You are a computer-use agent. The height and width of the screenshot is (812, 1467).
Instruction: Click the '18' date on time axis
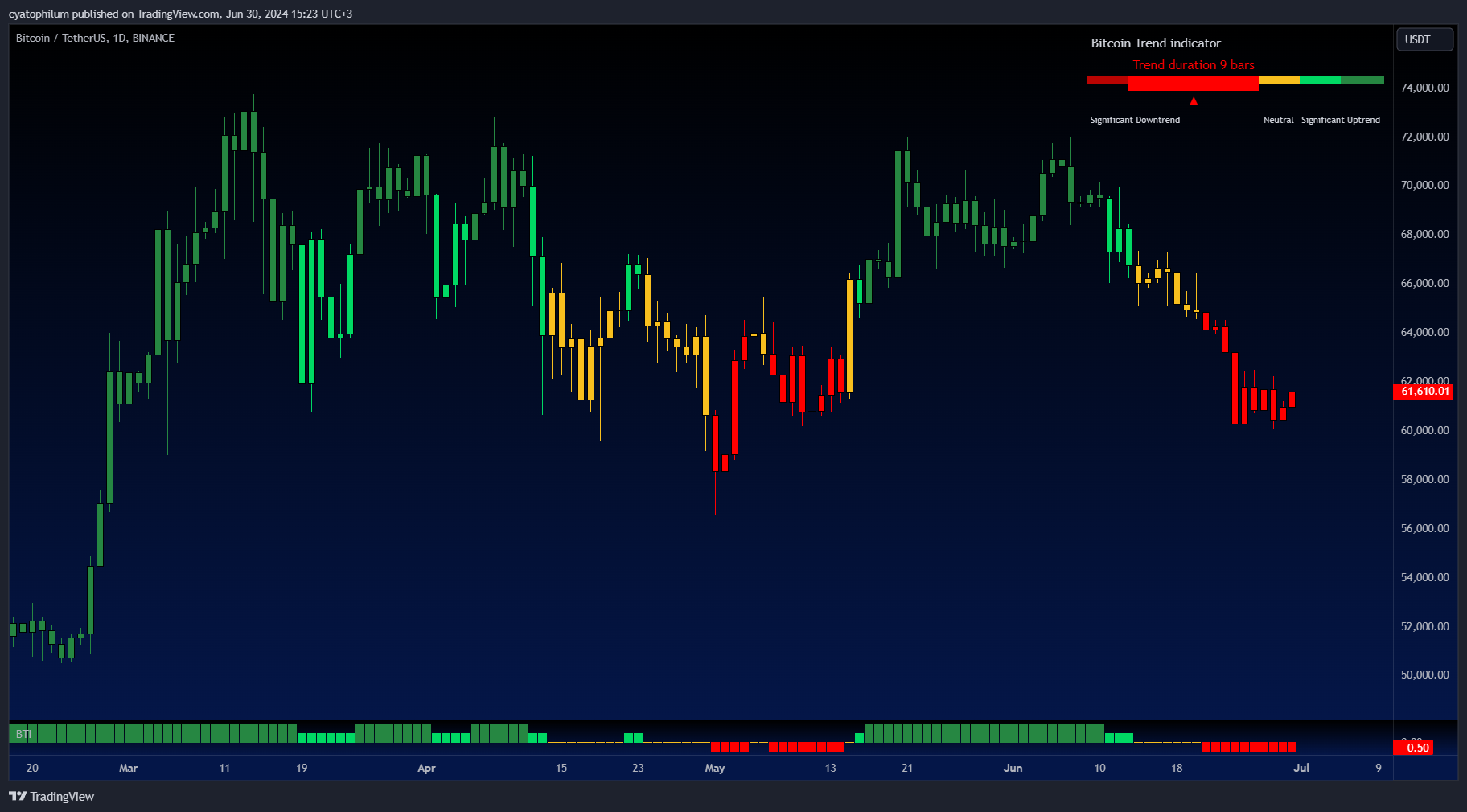(1177, 768)
